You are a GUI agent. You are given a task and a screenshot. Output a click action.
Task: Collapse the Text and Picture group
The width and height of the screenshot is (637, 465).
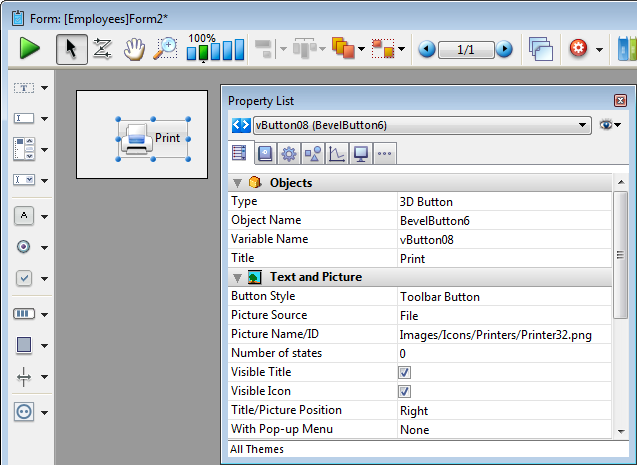pyautogui.click(x=238, y=277)
